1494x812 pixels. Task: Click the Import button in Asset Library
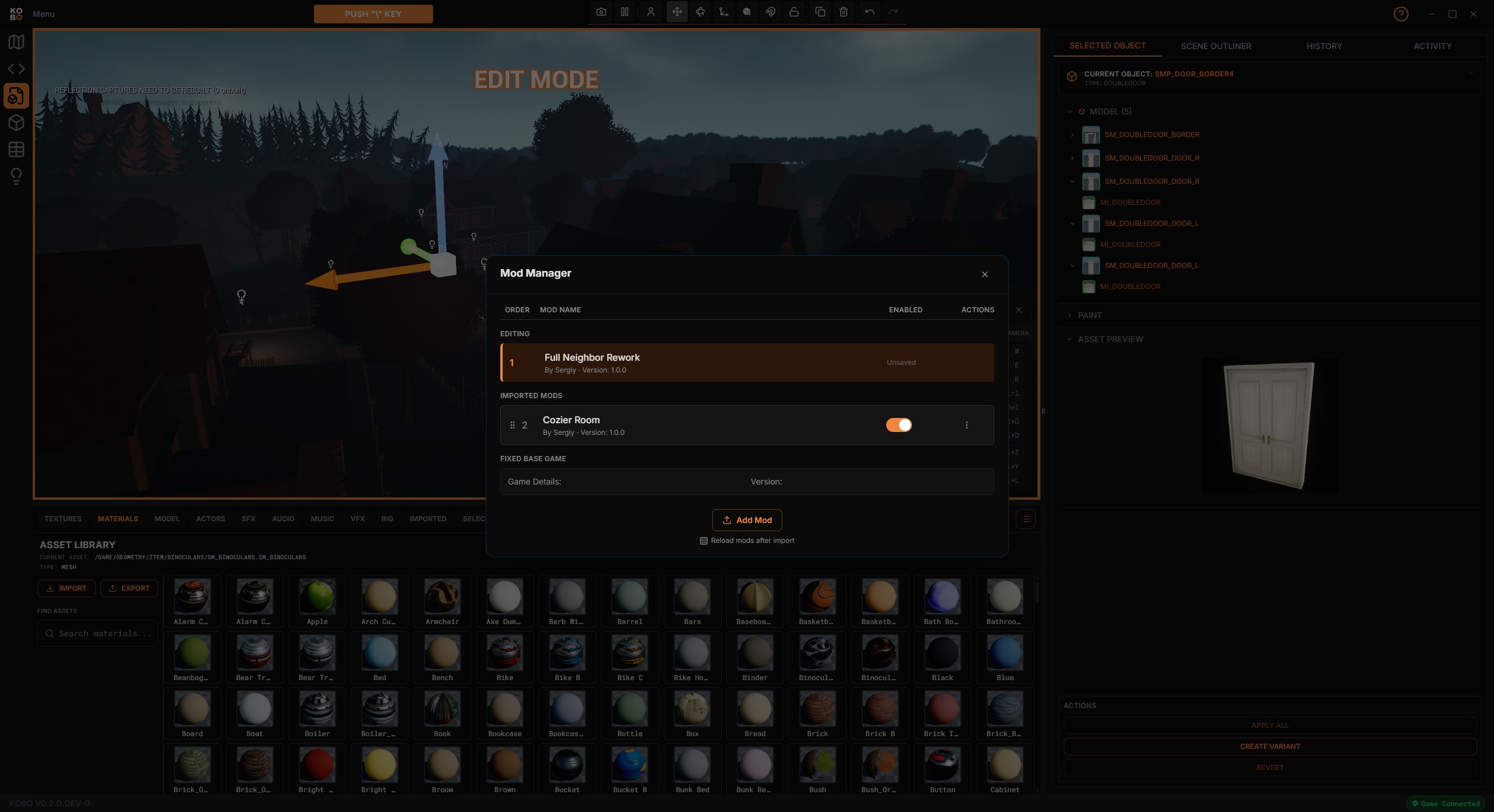[x=67, y=588]
